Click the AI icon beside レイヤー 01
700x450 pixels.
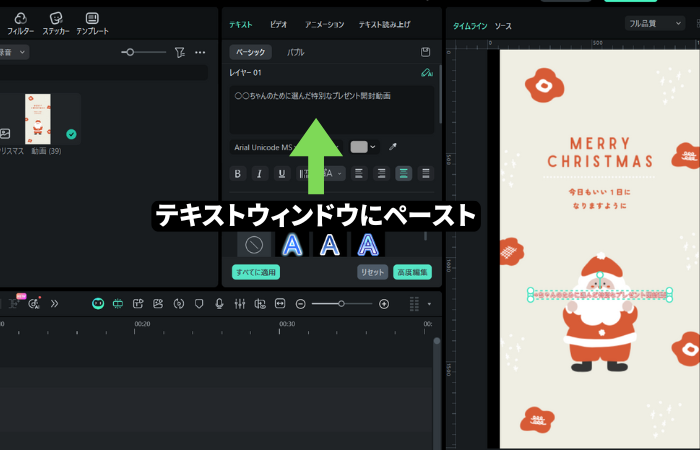point(427,72)
